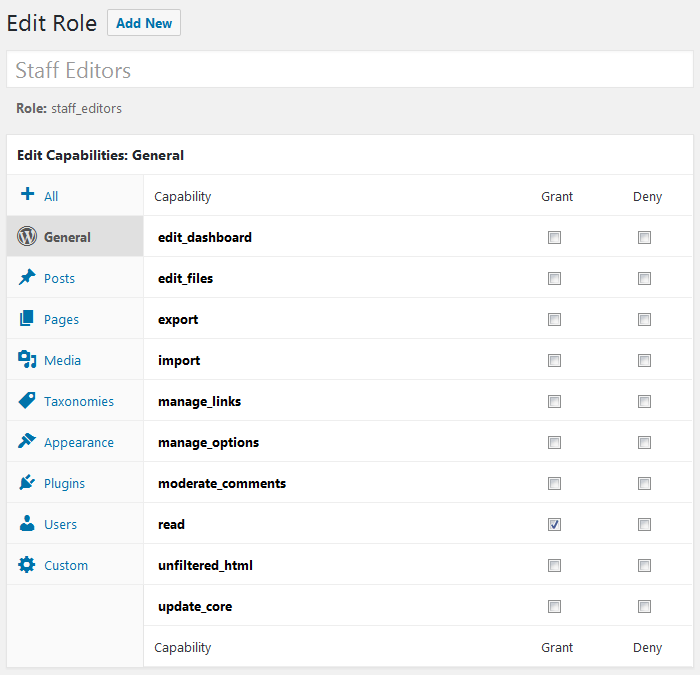This screenshot has width=700, height=675.
Task: Click the Staff Editors role name field
Action: 350,70
